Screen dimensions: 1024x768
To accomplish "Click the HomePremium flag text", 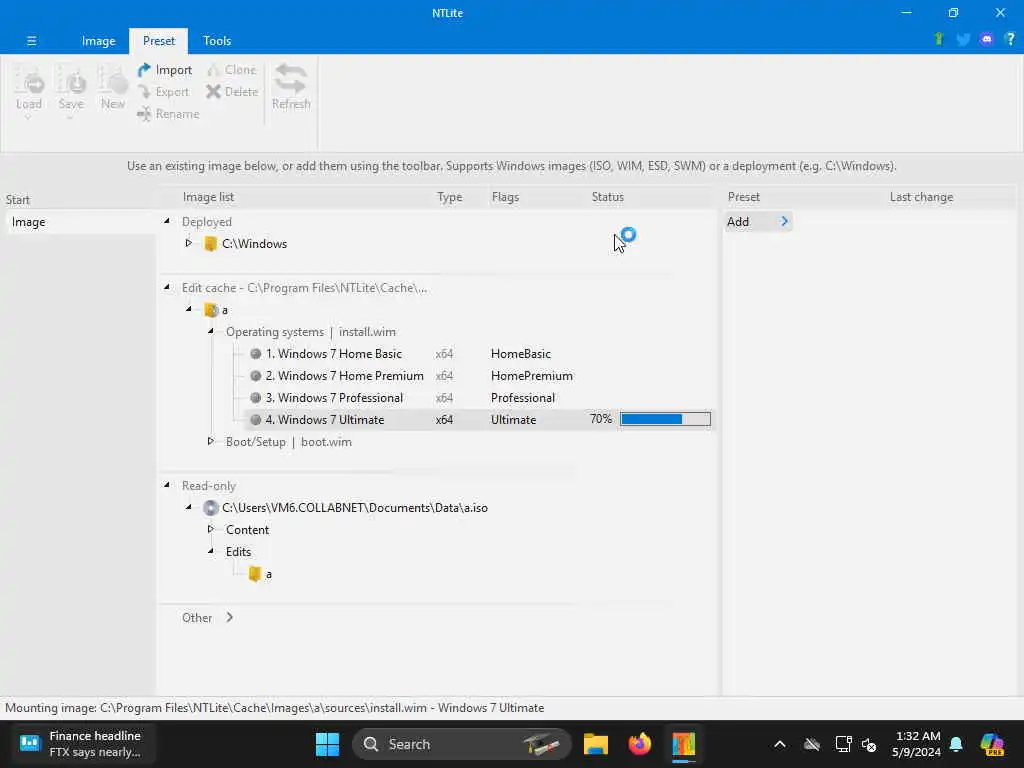I will pos(532,376).
